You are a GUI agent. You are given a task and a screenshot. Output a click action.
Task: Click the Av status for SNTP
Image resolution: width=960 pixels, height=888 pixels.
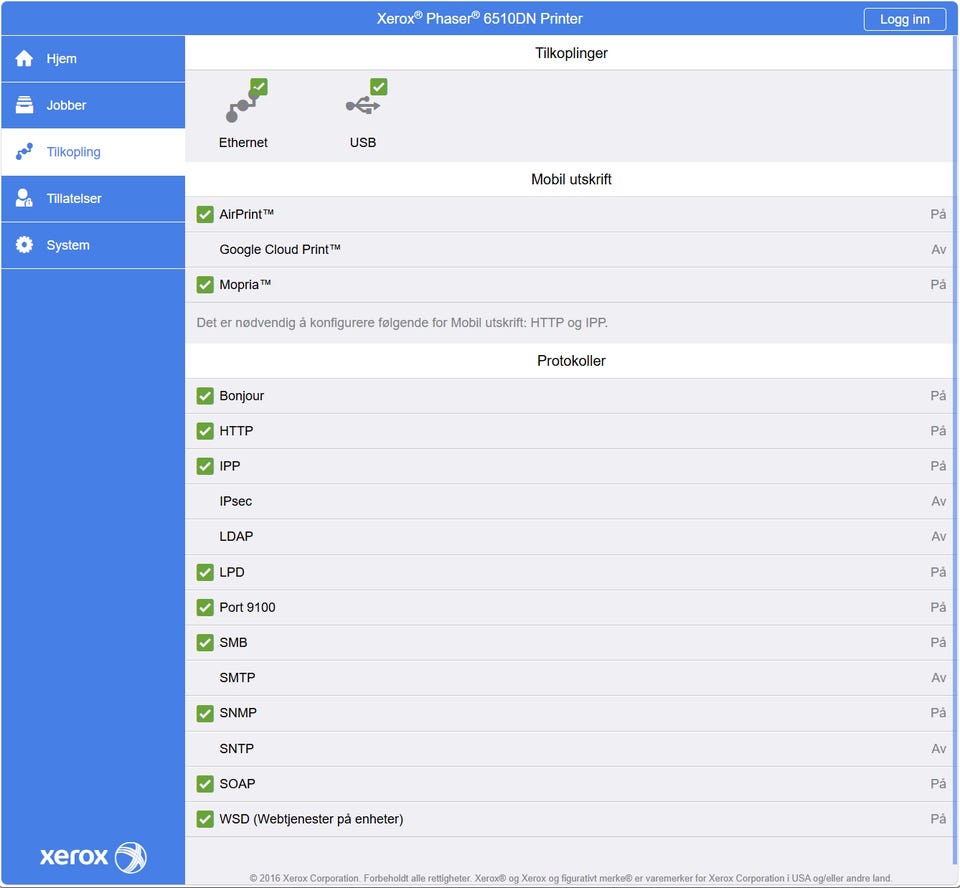point(939,748)
